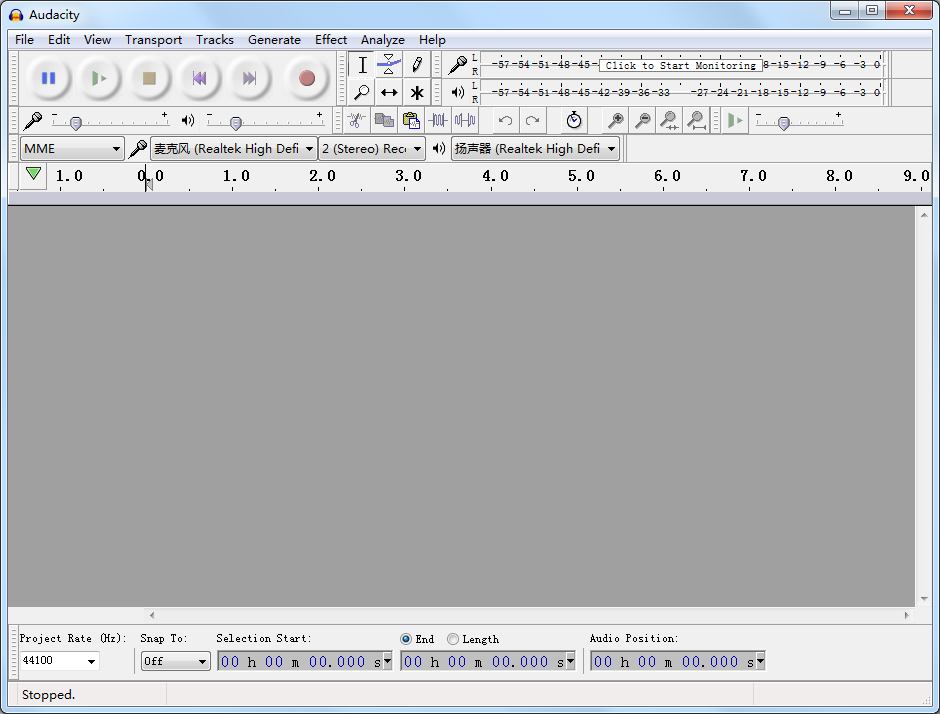Image resolution: width=940 pixels, height=714 pixels.
Task: Open the File menu
Action: [x=25, y=40]
